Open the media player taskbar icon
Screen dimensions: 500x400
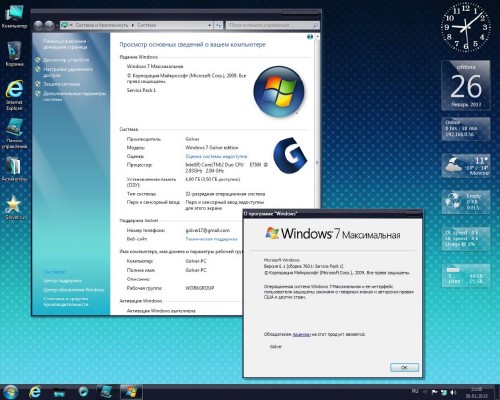[x=83, y=392]
